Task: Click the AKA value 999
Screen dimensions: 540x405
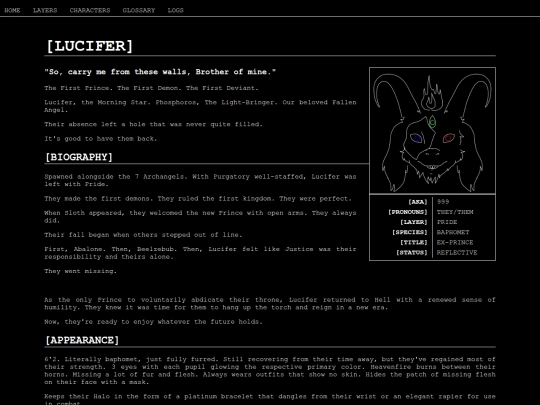Action: [x=443, y=202]
